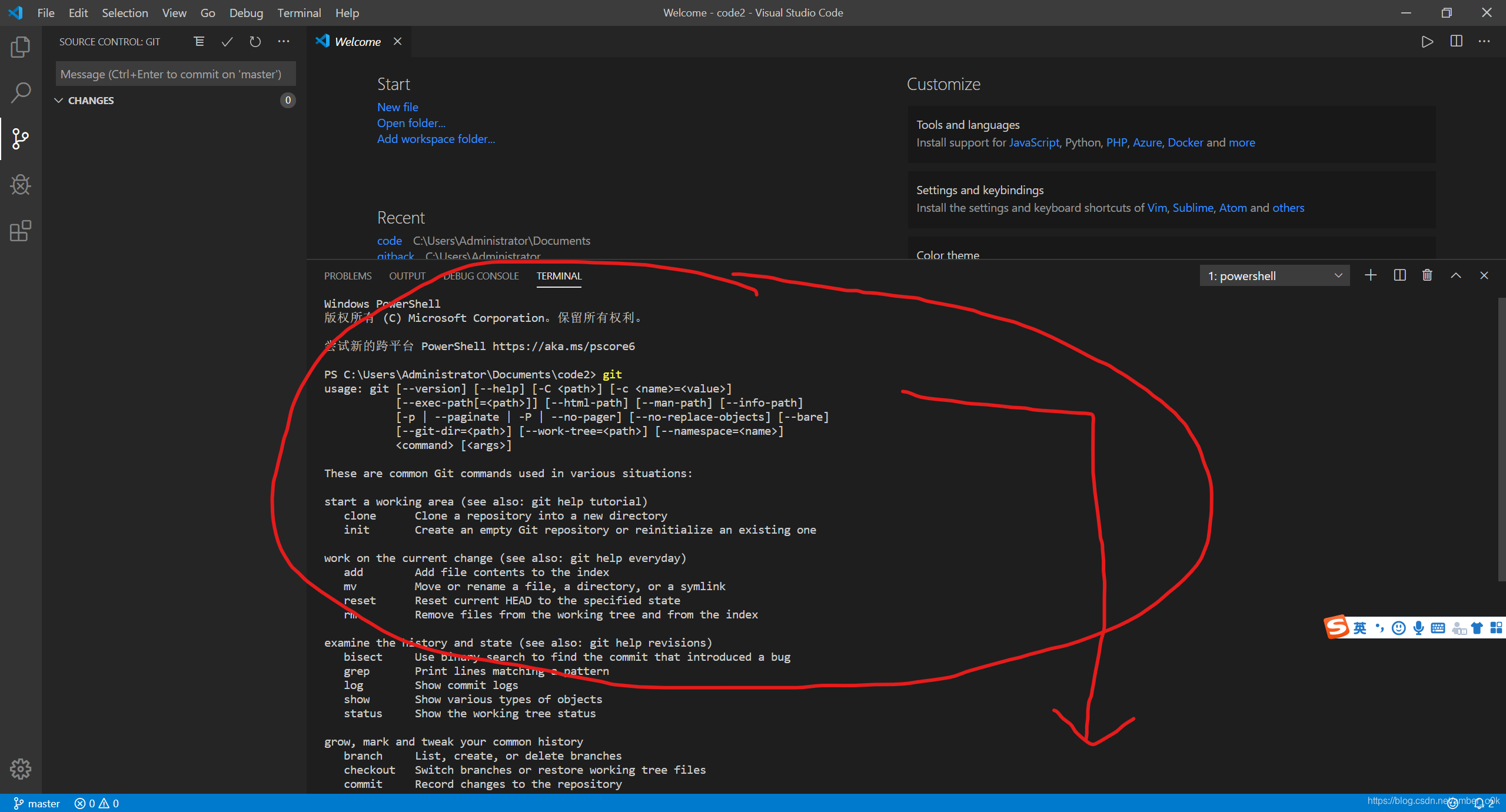Click the terminal vertical scrollbar
Viewport: 1506px width, 812px height.
(1501, 440)
